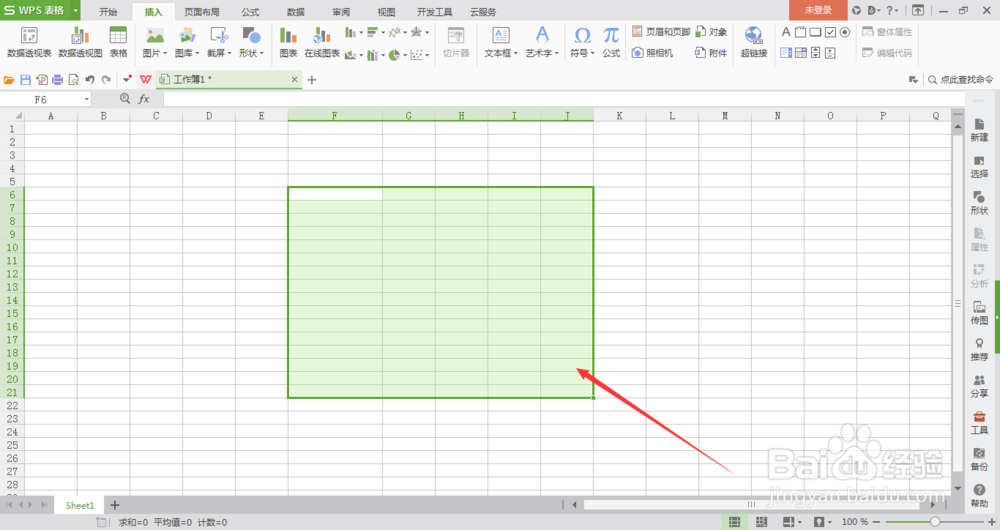Switch to the 数据 tab

[x=295, y=11]
